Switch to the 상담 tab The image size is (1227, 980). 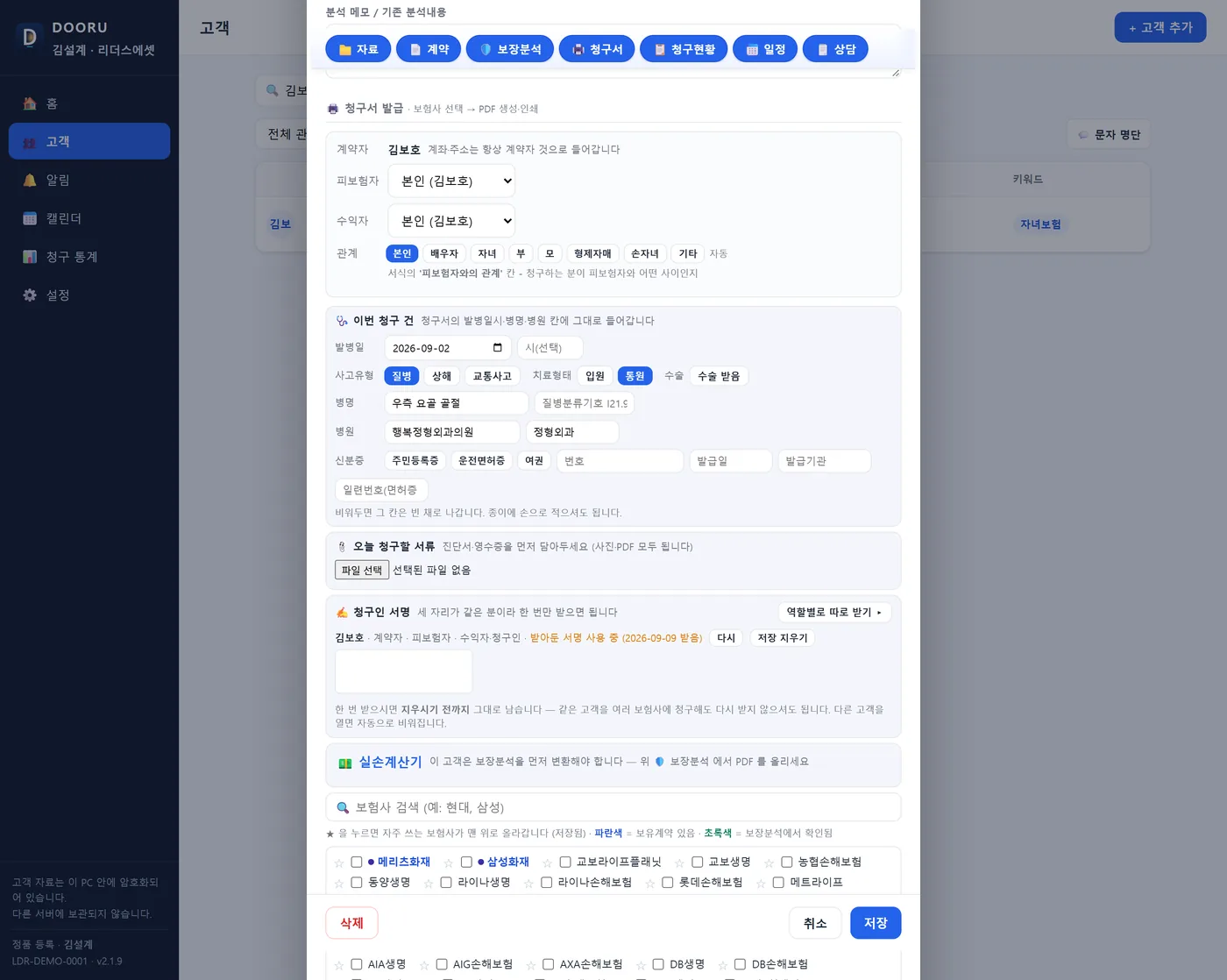(835, 49)
